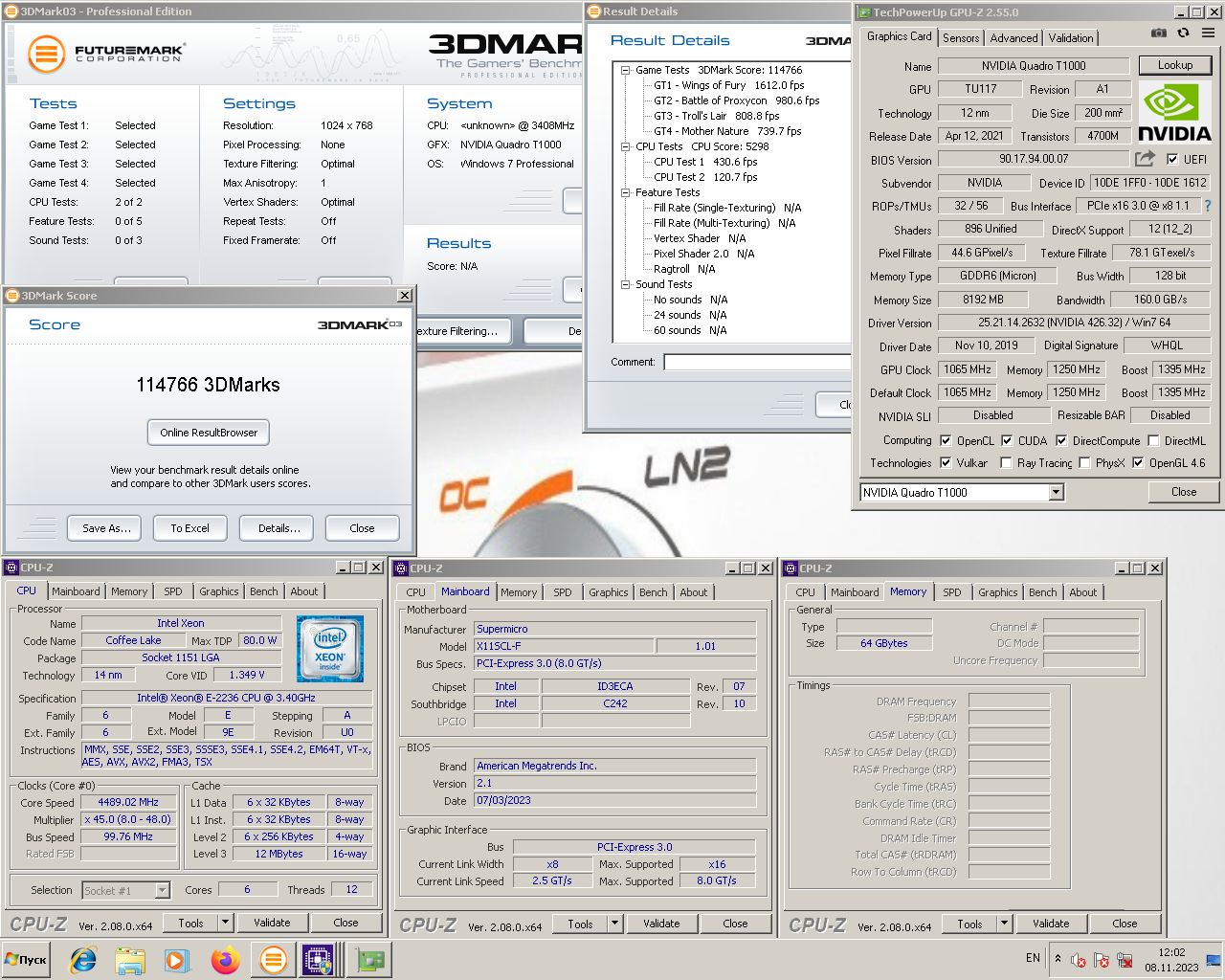
Task: Click the Bus Interface question mark icon
Action: pos(1207,206)
